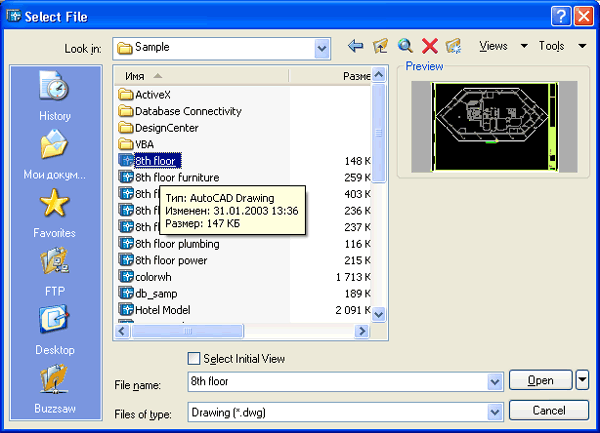Viewport: 600px width, 433px height.
Task: Open History in places sidebar
Action: click(x=55, y=97)
